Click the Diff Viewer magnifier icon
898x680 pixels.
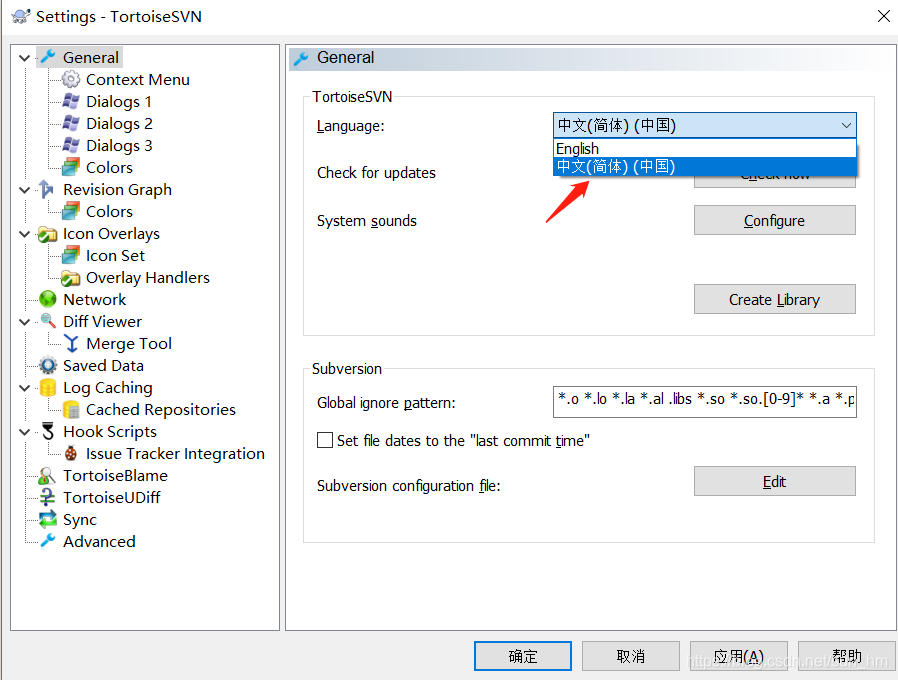pyautogui.click(x=48, y=321)
